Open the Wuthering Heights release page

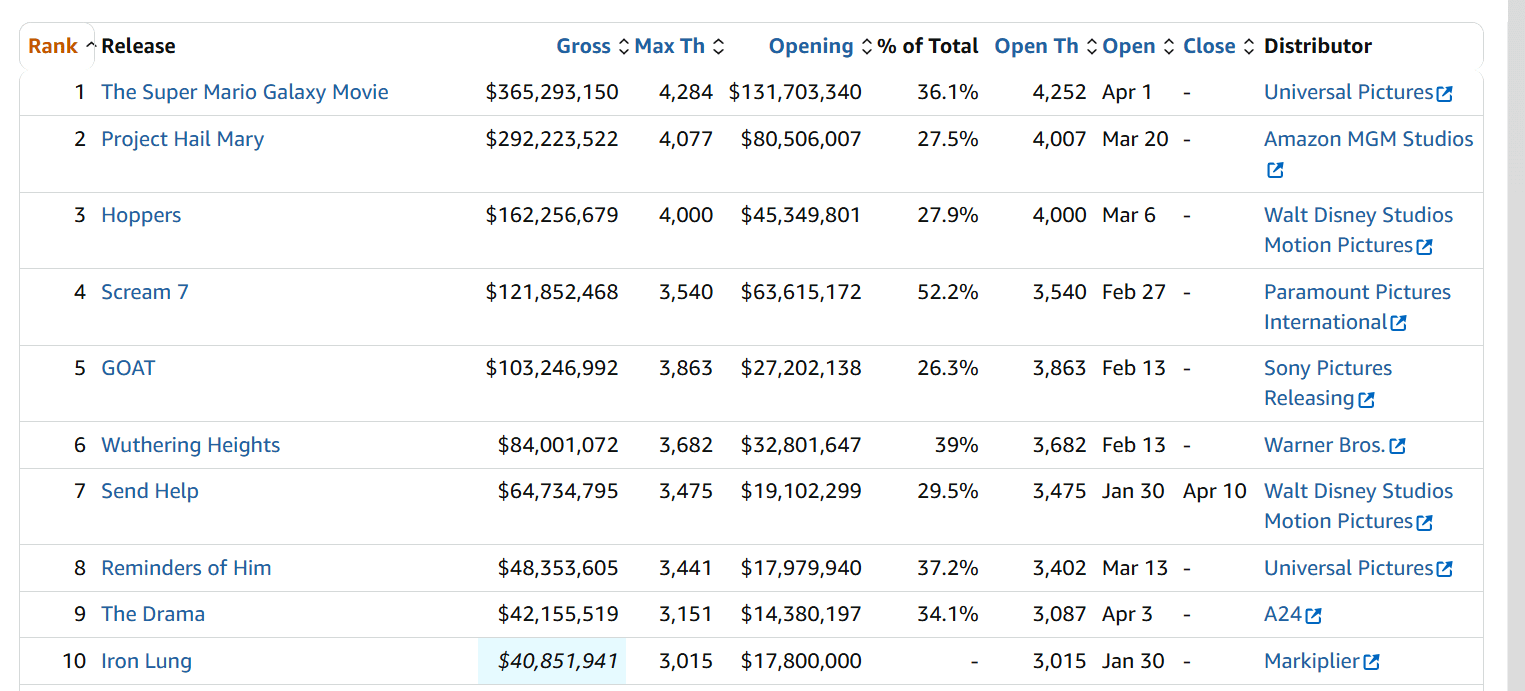coord(190,445)
